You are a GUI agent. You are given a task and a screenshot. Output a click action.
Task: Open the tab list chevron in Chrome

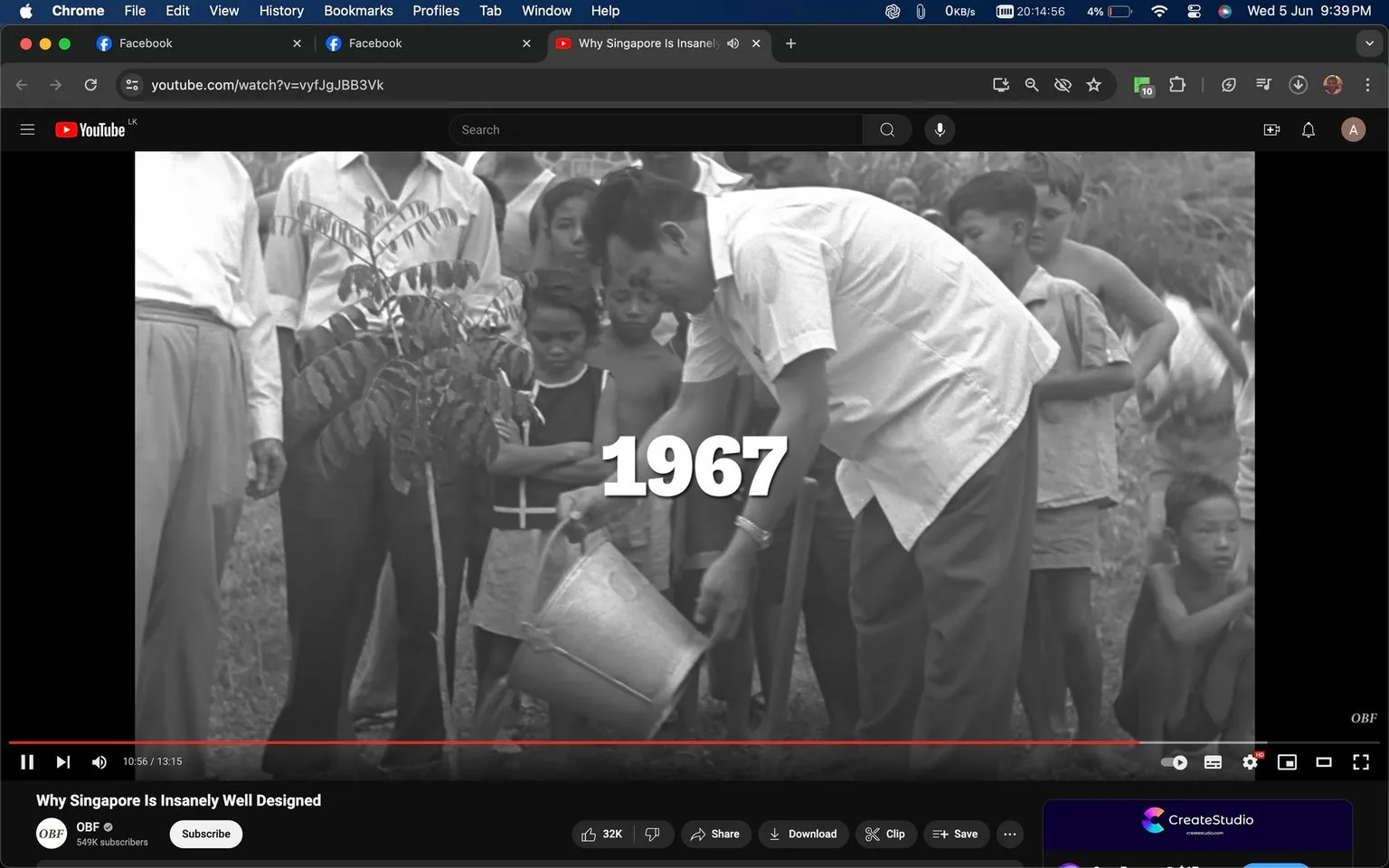click(1368, 42)
